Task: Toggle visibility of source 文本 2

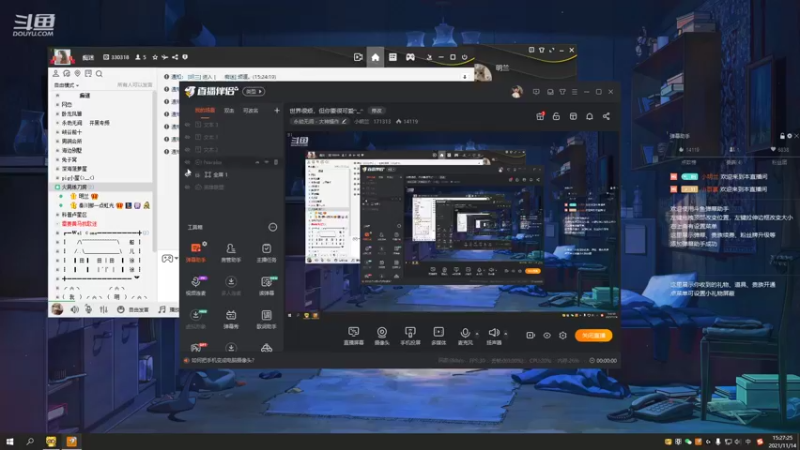Action: click(x=187, y=149)
